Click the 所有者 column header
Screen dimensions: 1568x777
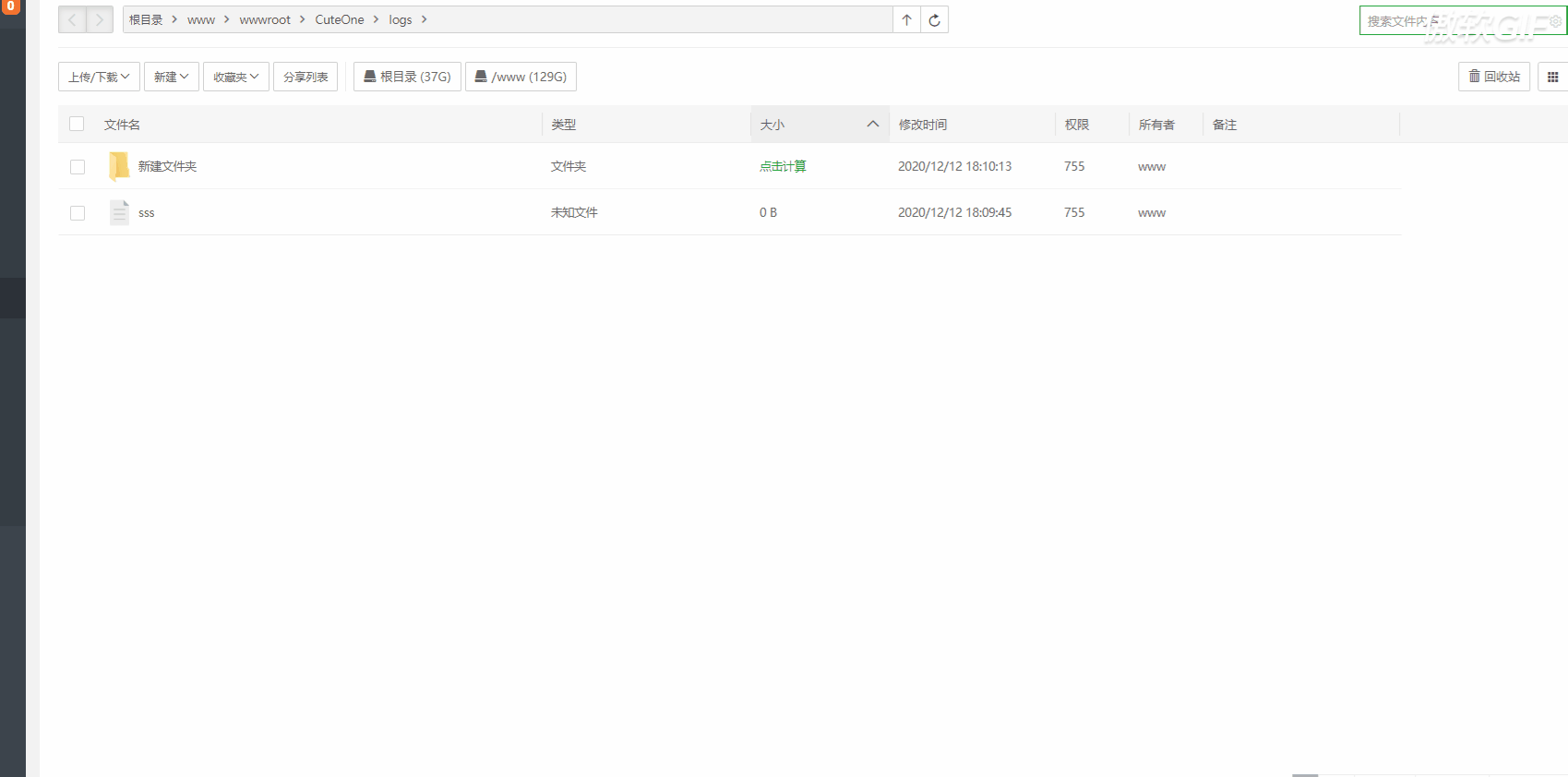[1156, 125]
